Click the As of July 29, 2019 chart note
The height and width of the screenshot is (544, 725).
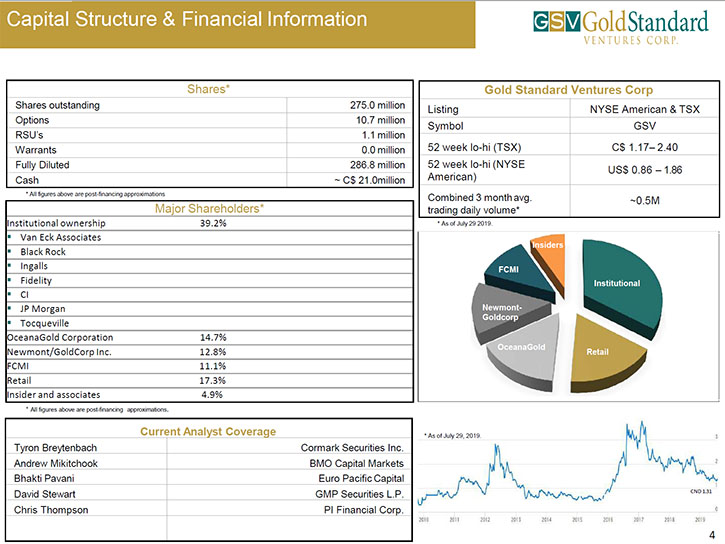tap(453, 436)
